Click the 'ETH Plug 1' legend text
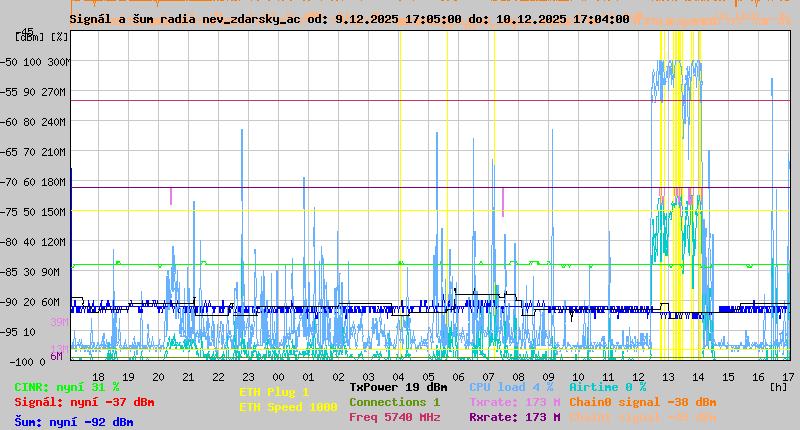The width and height of the screenshot is (800, 430). tap(274, 392)
